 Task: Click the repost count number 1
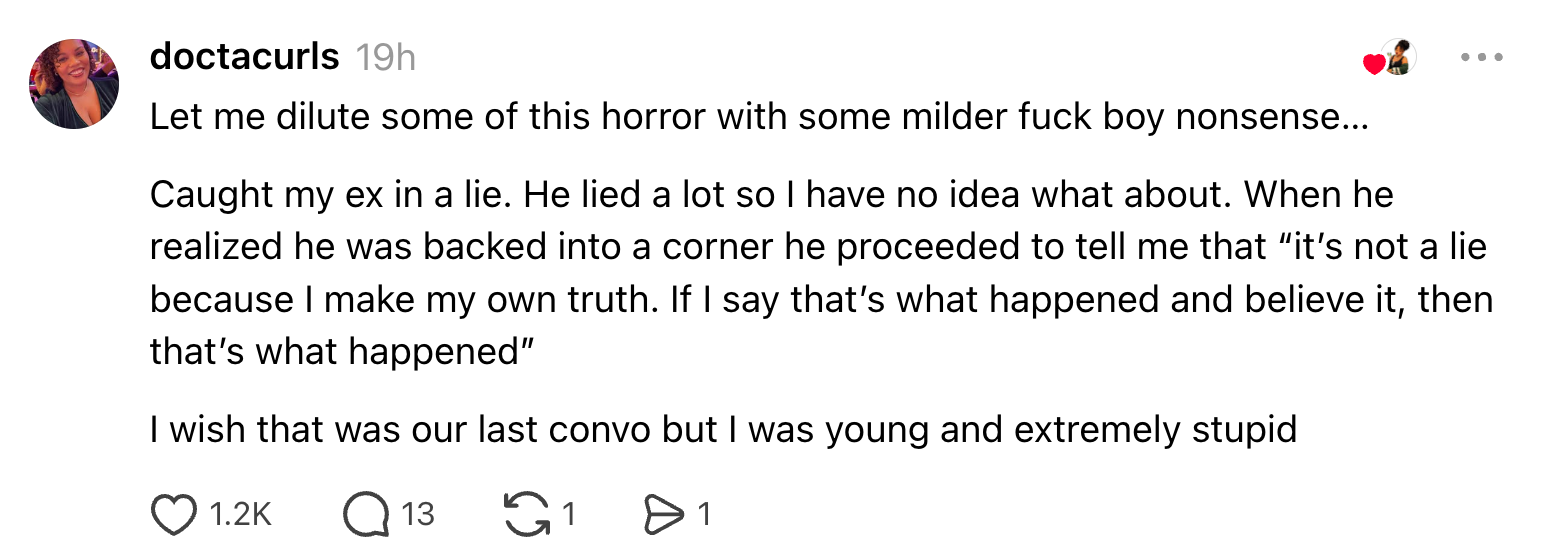pyautogui.click(x=567, y=514)
